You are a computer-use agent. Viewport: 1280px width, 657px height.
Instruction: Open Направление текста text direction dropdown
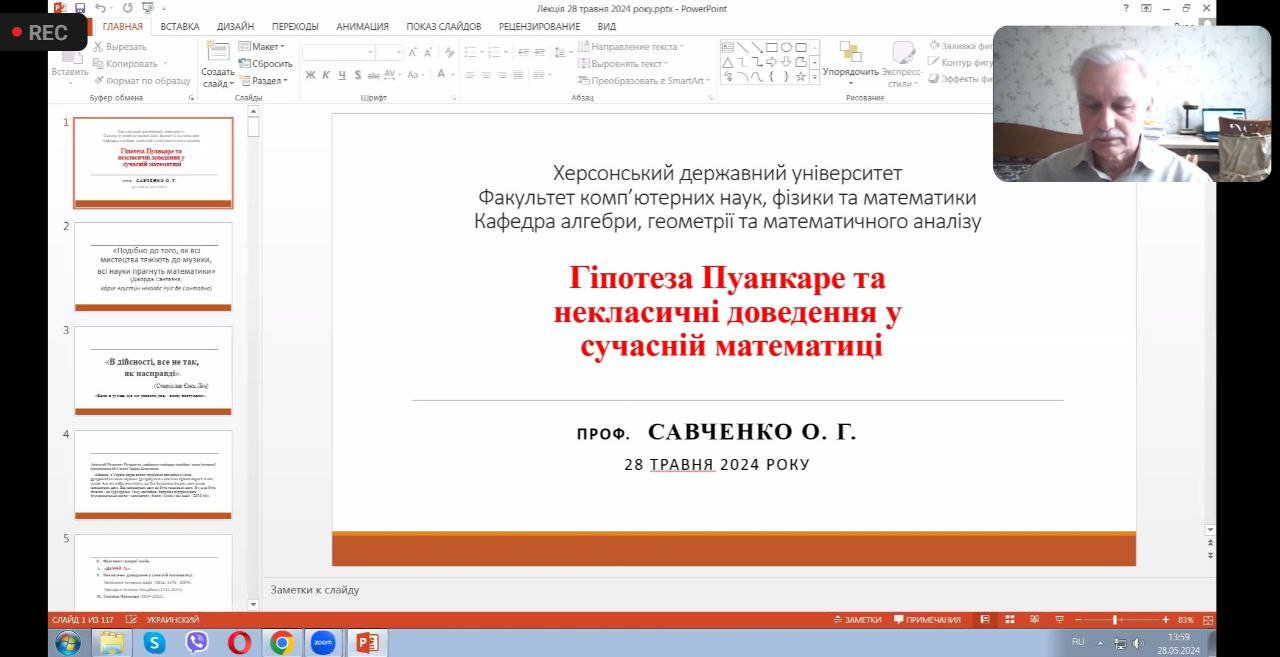pos(631,46)
